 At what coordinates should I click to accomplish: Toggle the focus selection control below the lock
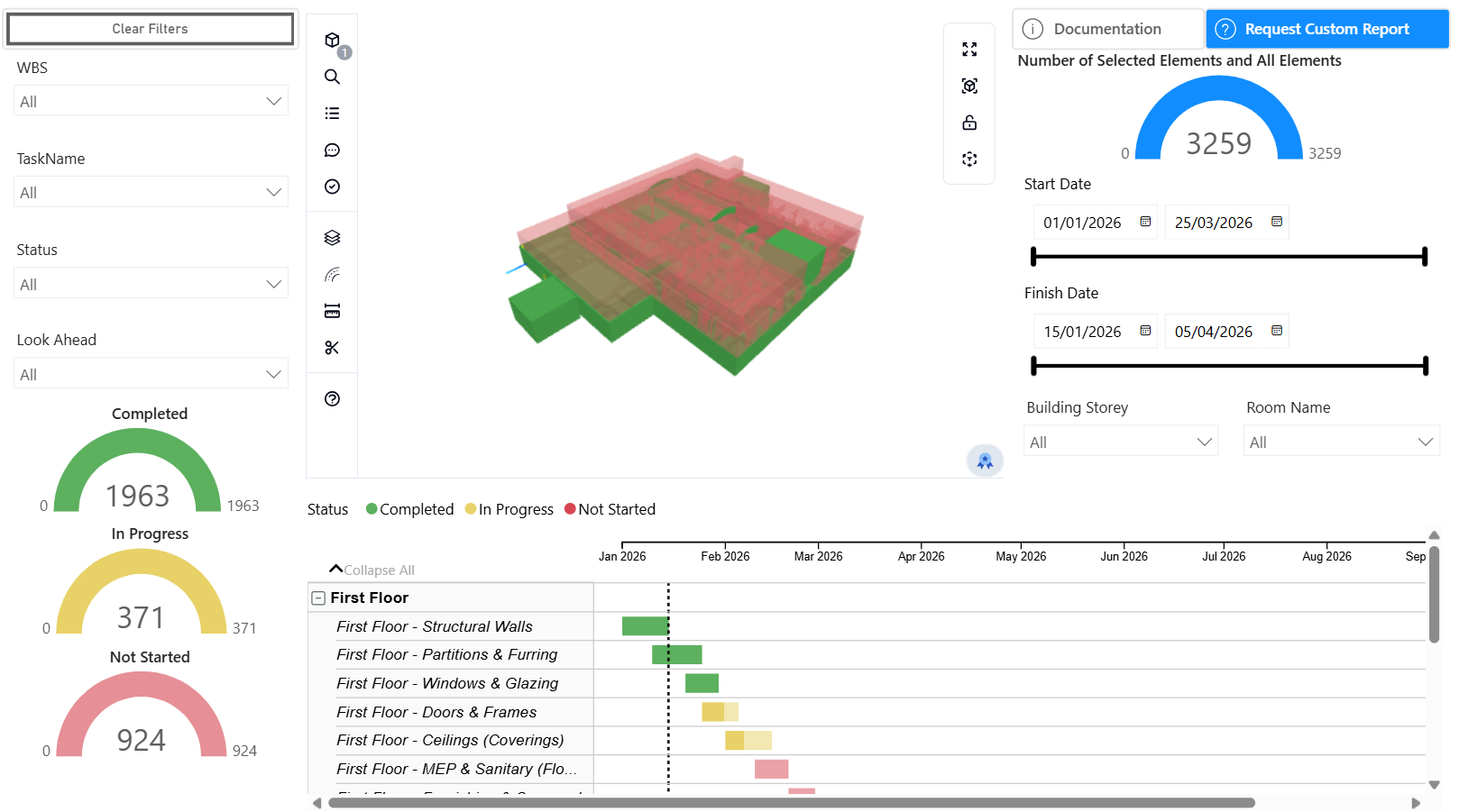pos(969,159)
